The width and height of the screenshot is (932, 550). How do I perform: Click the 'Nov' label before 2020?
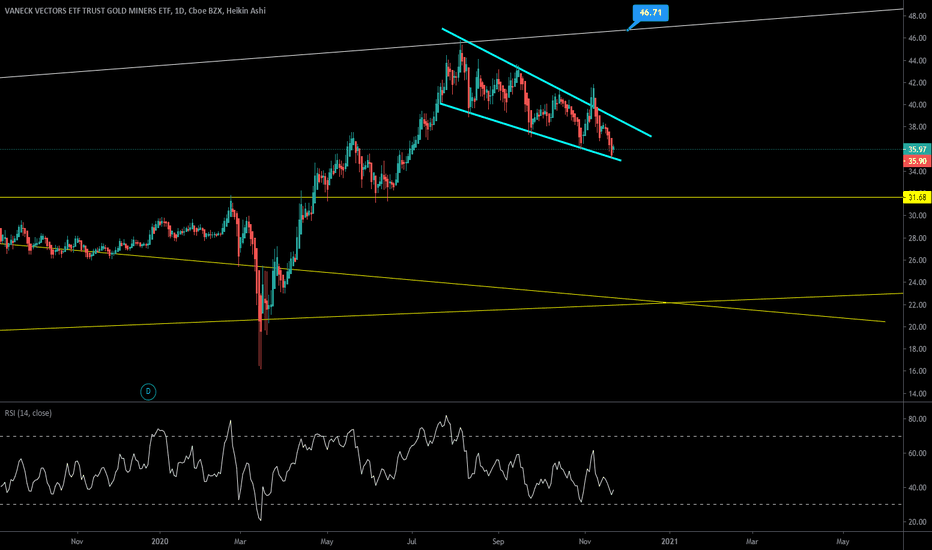[77, 541]
